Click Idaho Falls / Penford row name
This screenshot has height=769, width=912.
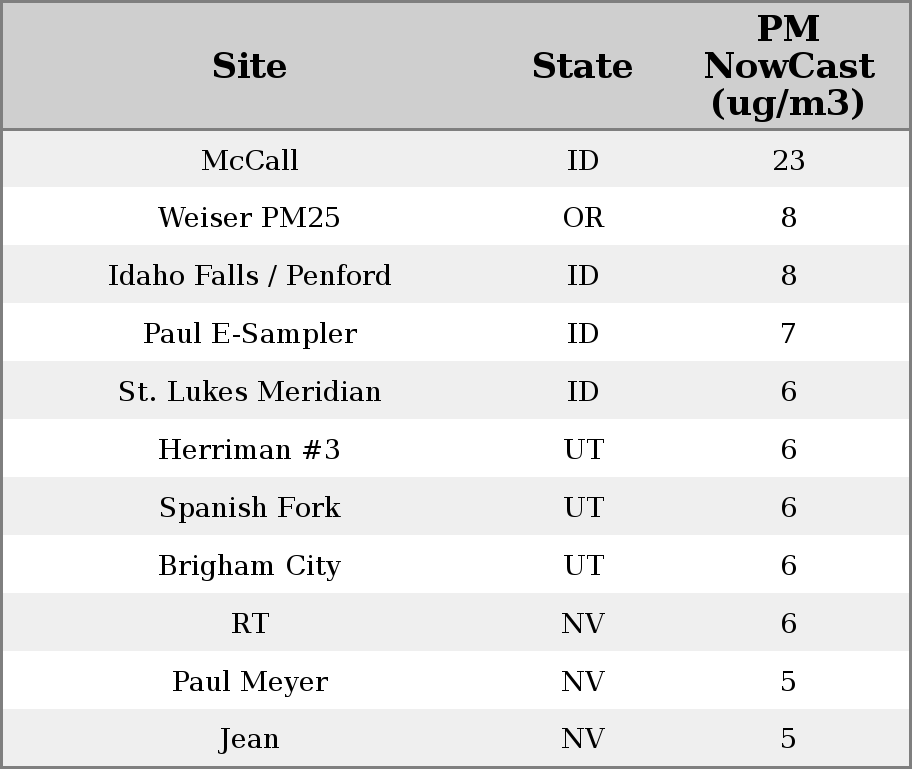pos(249,276)
